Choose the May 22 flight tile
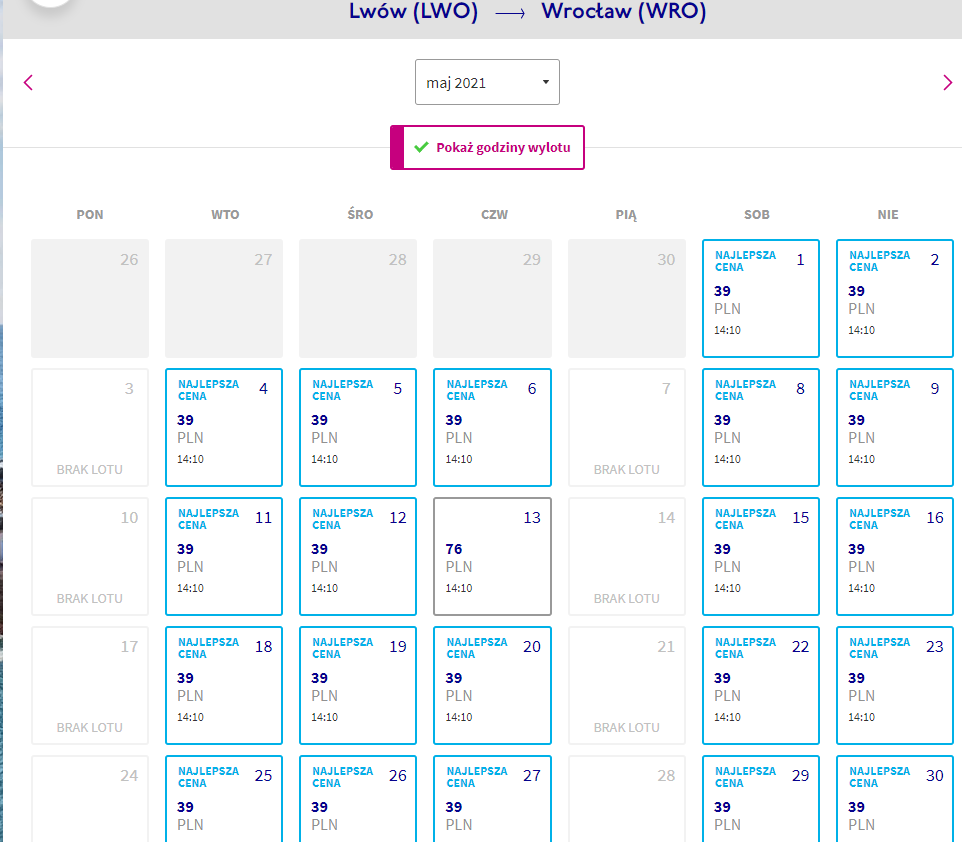Screen dimensions: 962x842 (x=761, y=685)
